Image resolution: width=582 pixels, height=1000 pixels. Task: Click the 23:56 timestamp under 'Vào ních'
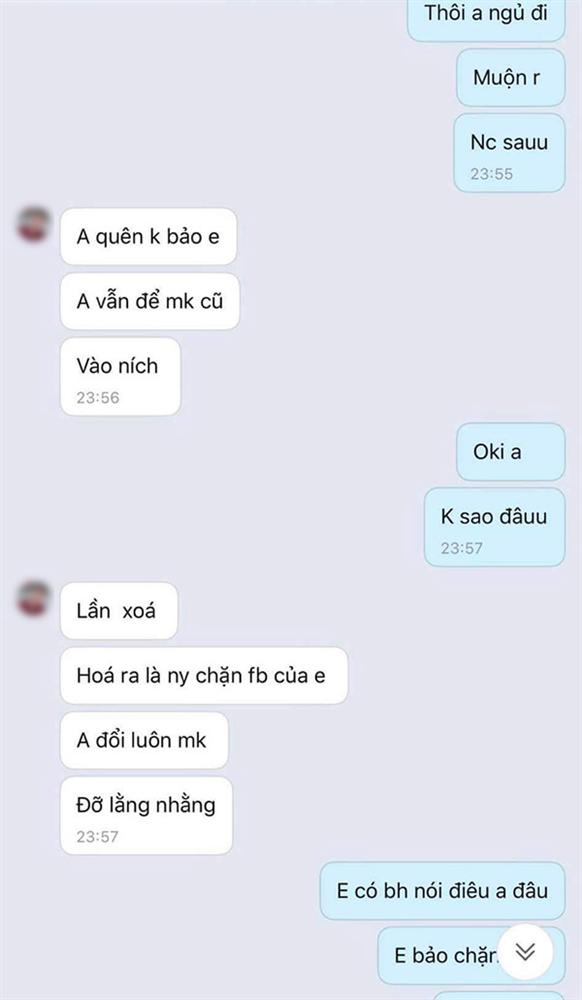coord(98,397)
